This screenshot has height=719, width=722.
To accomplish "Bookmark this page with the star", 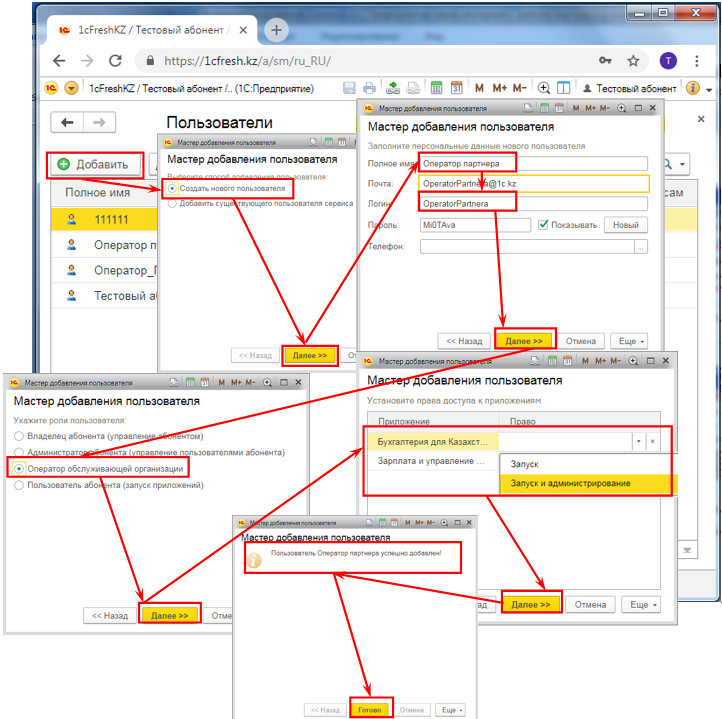I will click(634, 60).
